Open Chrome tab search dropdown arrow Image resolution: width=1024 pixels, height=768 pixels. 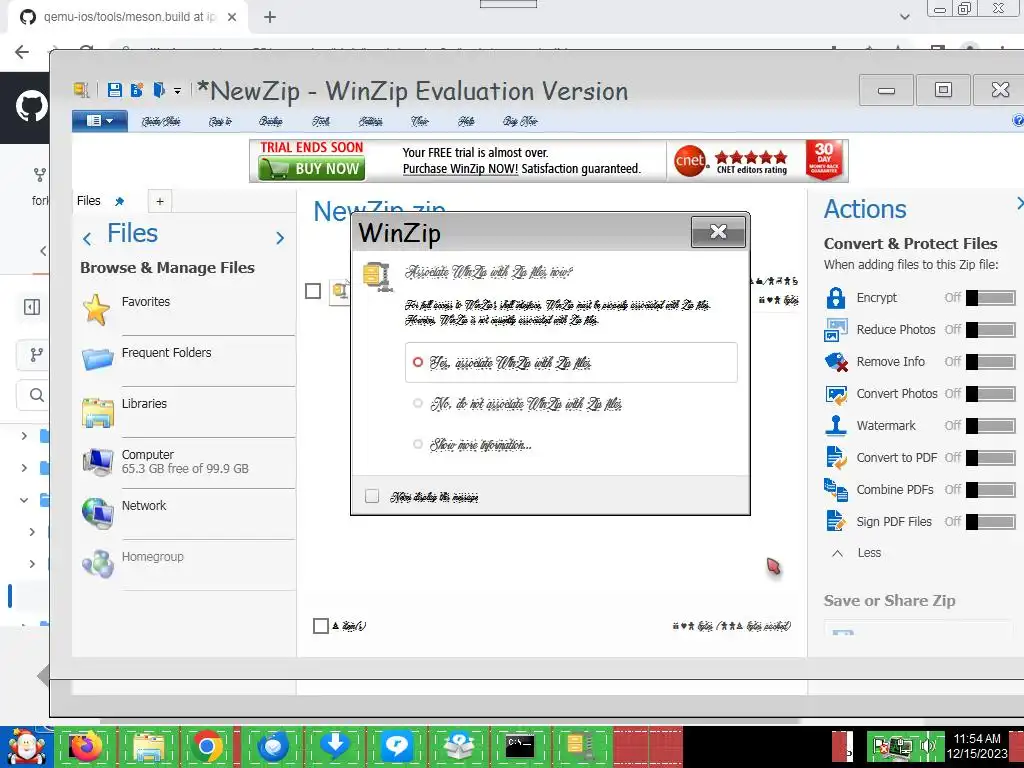[x=904, y=17]
